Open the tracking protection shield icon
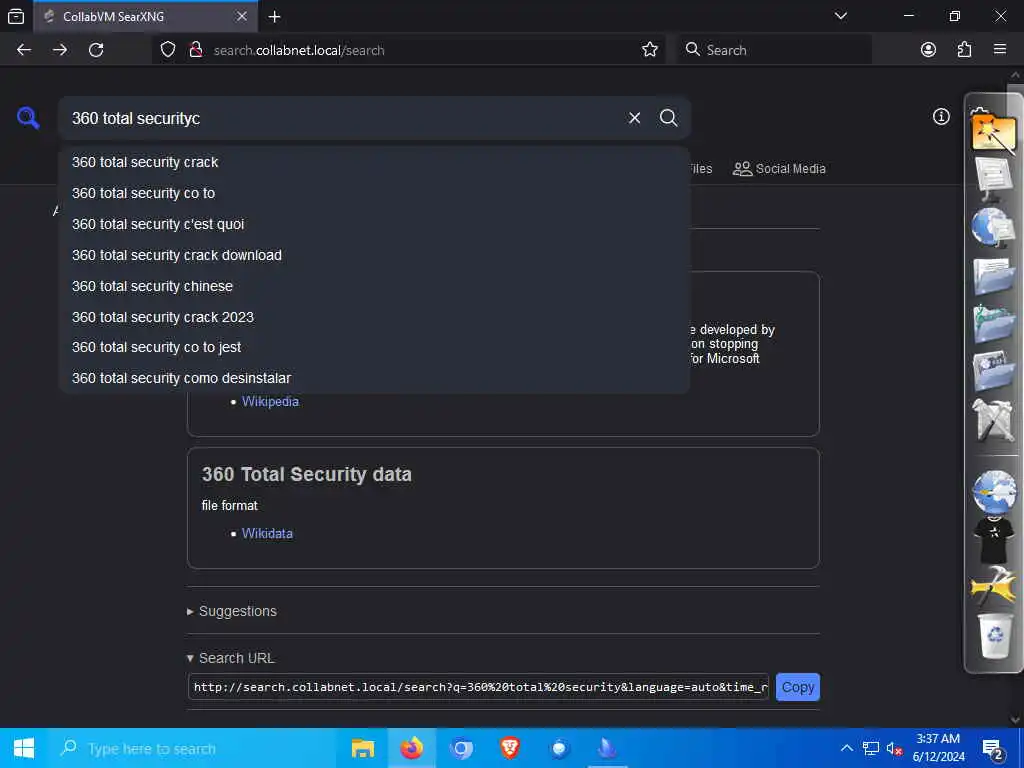1024x768 pixels. (x=168, y=50)
